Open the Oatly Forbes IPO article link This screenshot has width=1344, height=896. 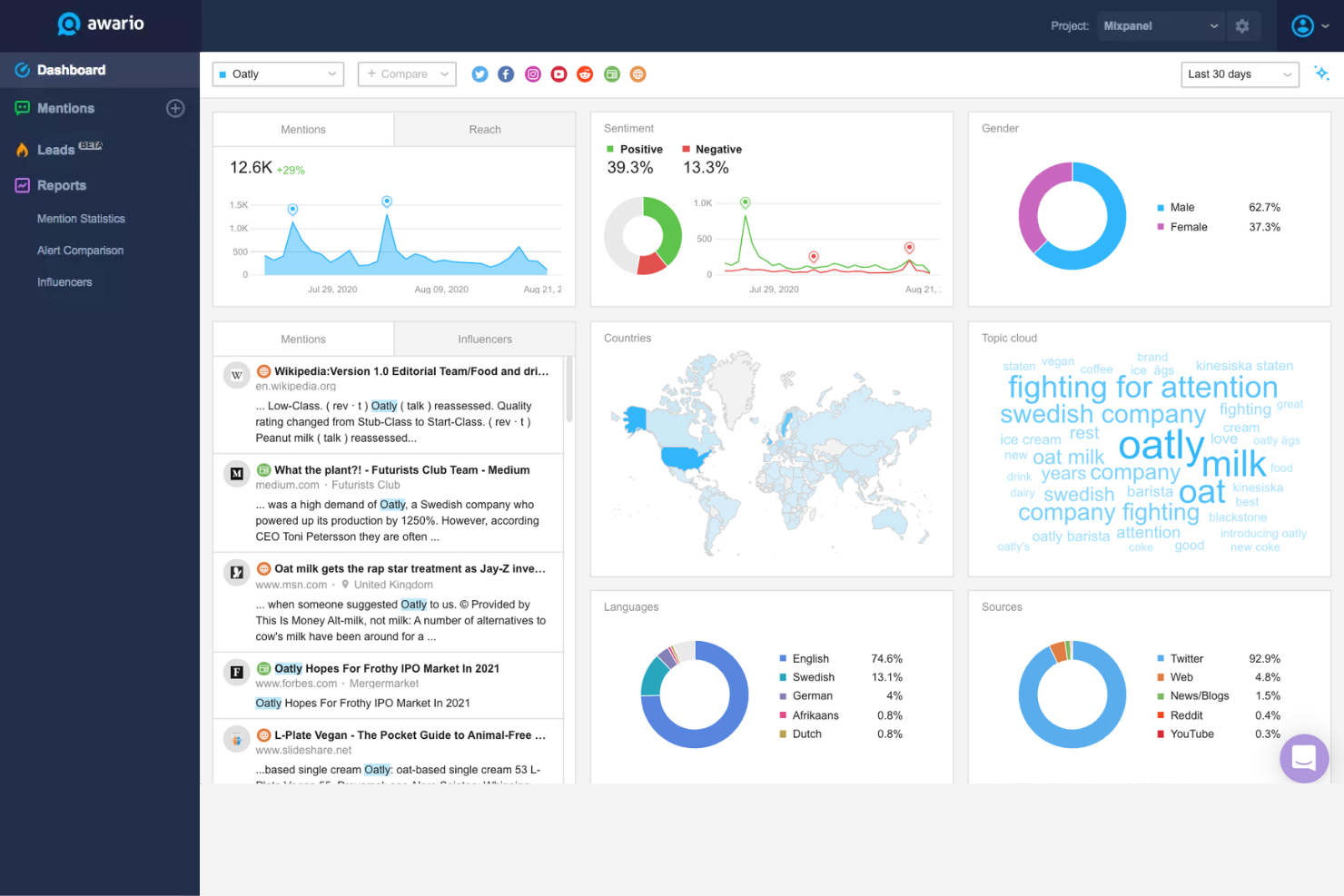[386, 668]
